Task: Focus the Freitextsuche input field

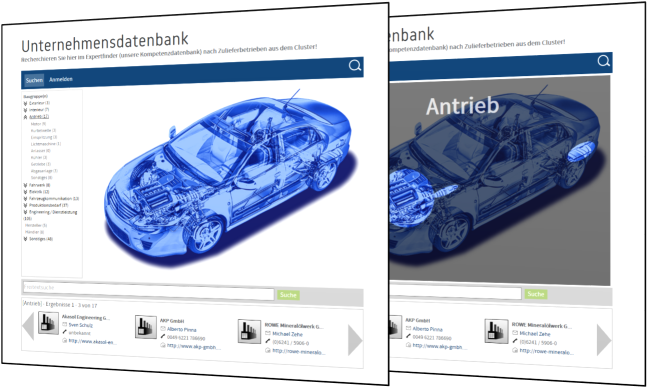Action: (x=148, y=291)
